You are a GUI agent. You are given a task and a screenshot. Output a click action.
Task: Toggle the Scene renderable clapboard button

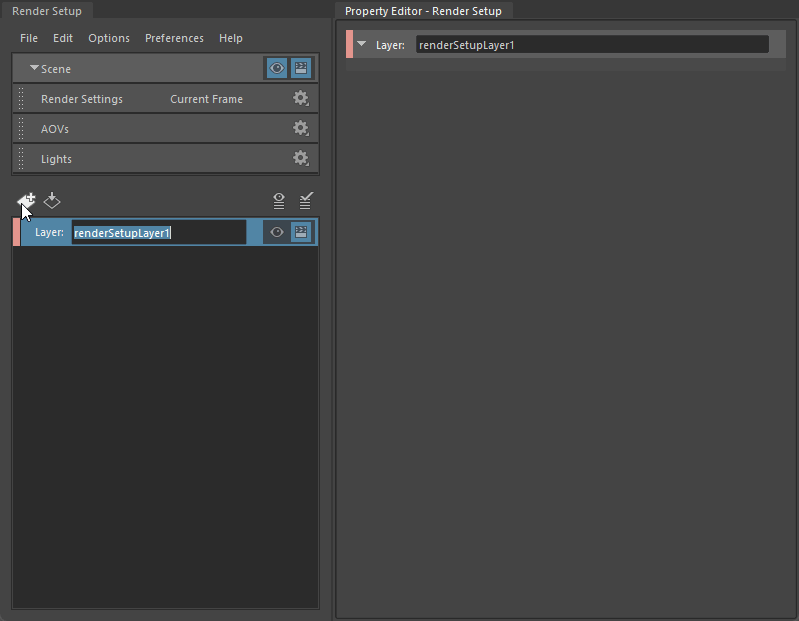[301, 69]
